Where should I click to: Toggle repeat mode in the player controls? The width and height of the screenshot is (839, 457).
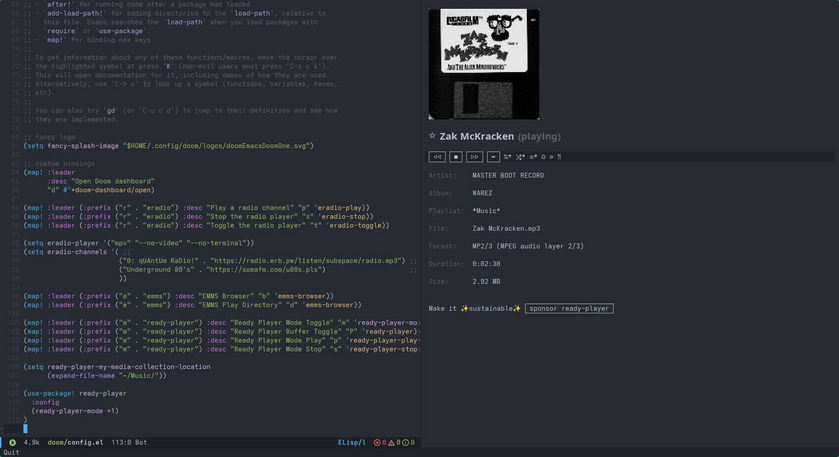[507, 157]
